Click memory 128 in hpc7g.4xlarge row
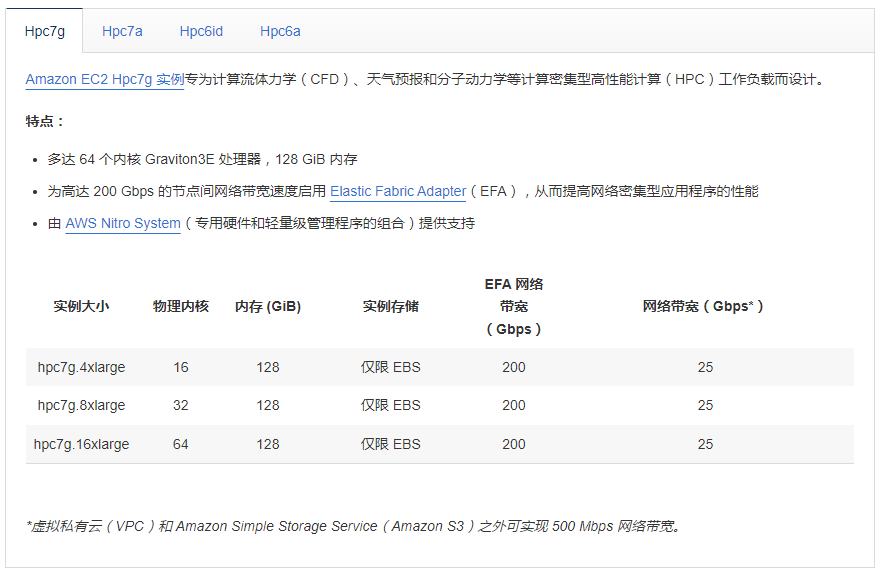Screen dimensions: 881x575 pyautogui.click(x=268, y=367)
